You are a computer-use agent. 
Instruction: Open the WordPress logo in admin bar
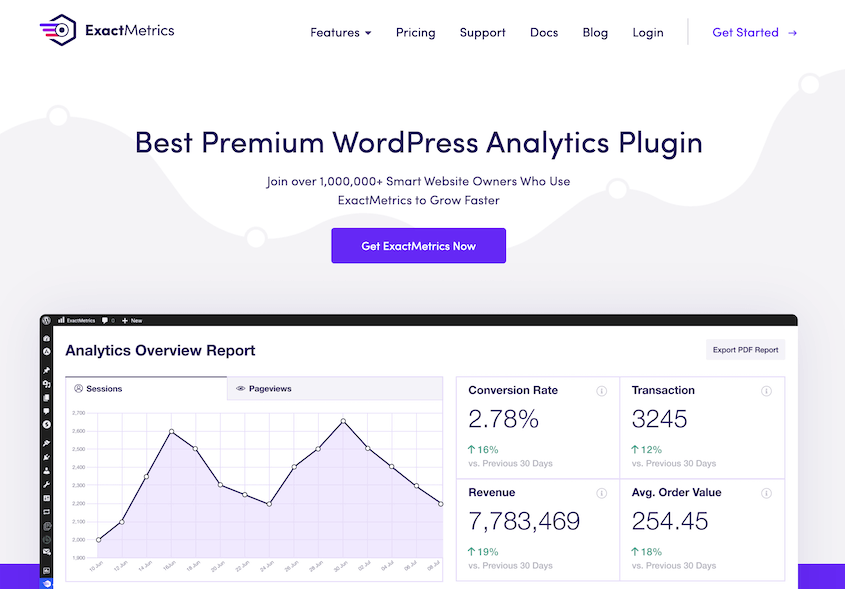pyautogui.click(x=46, y=320)
